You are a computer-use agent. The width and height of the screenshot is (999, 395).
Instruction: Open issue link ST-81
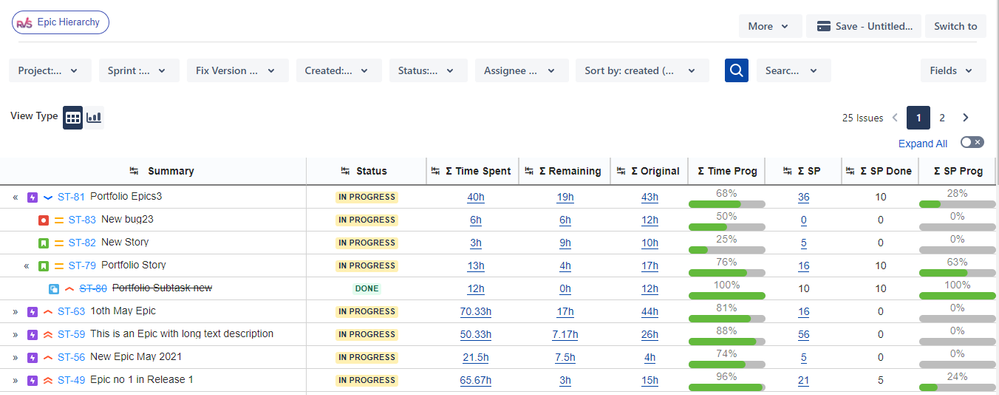(x=71, y=197)
